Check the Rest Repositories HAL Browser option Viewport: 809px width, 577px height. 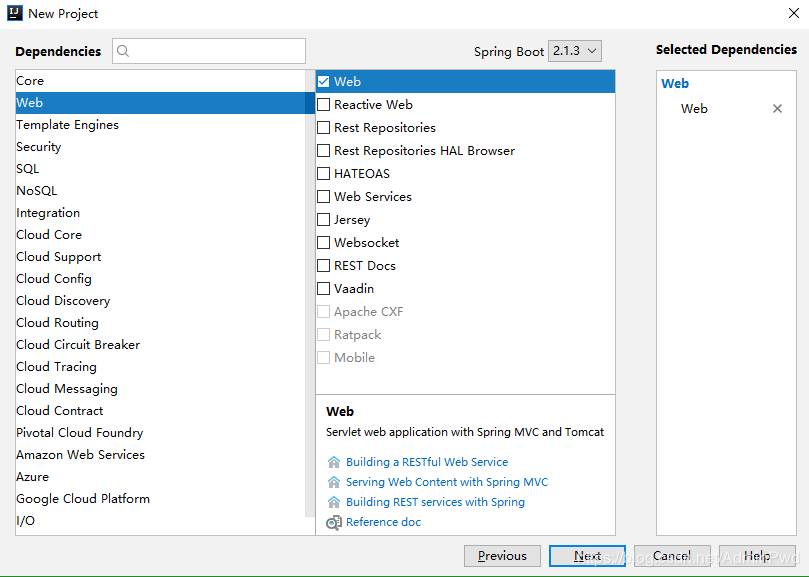[323, 151]
